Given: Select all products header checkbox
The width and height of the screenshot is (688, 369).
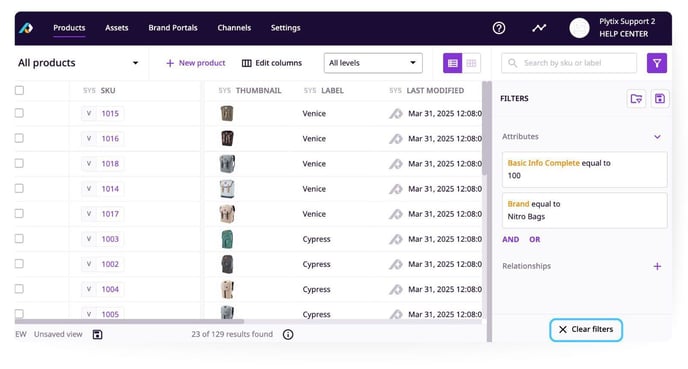Looking at the screenshot, I should pyautogui.click(x=19, y=90).
